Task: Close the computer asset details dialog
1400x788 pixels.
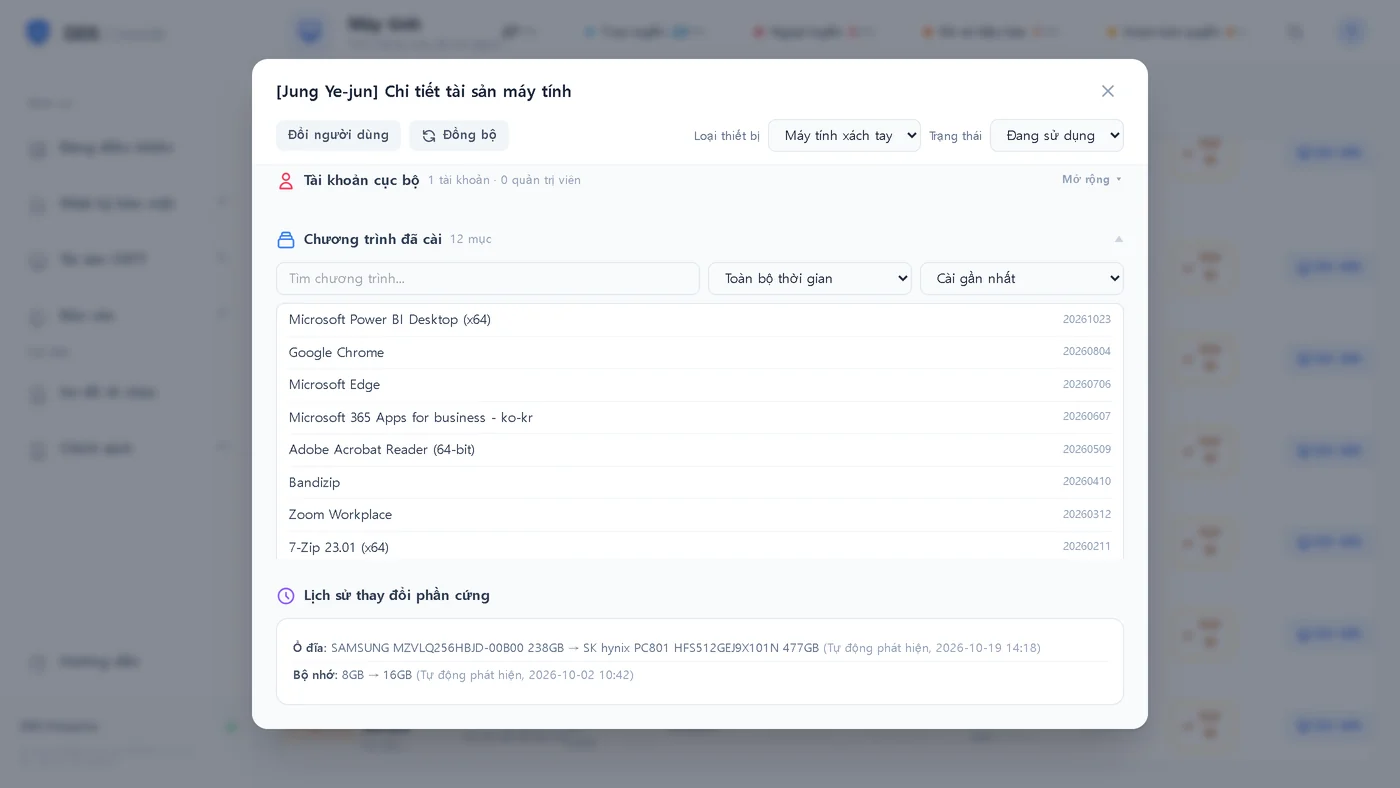Action: point(1107,91)
